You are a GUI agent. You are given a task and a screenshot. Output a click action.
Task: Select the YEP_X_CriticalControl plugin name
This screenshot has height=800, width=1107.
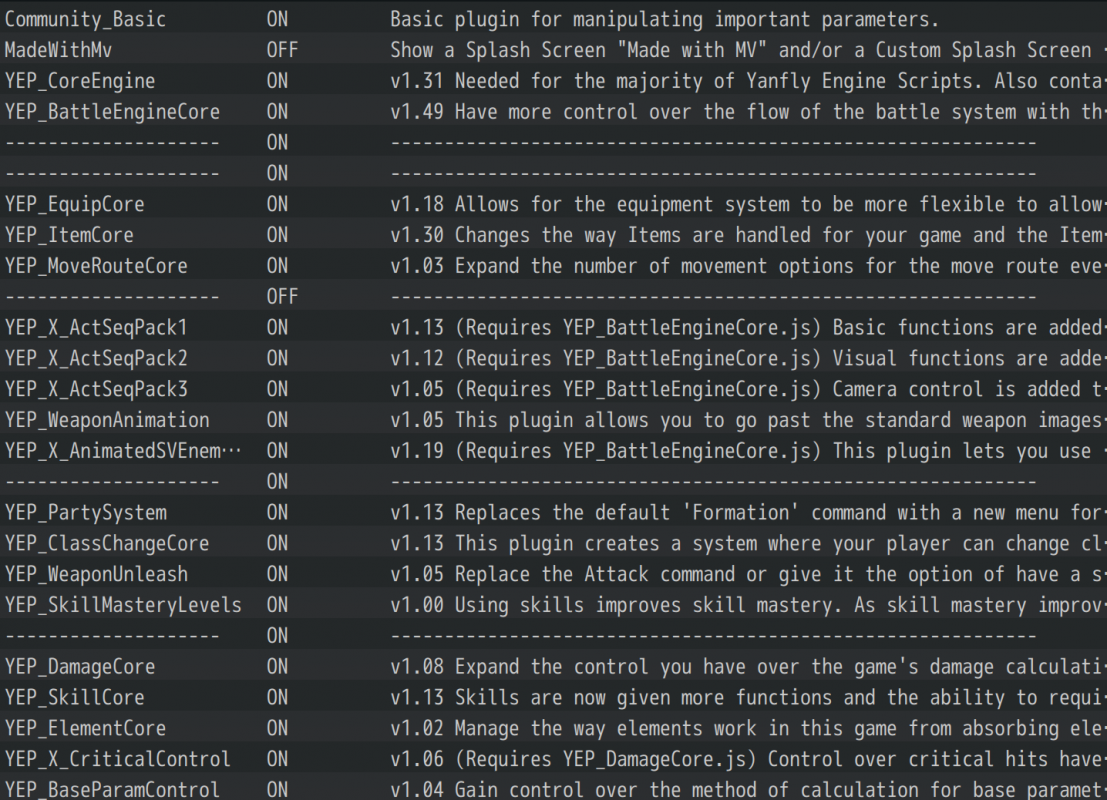coord(117,759)
